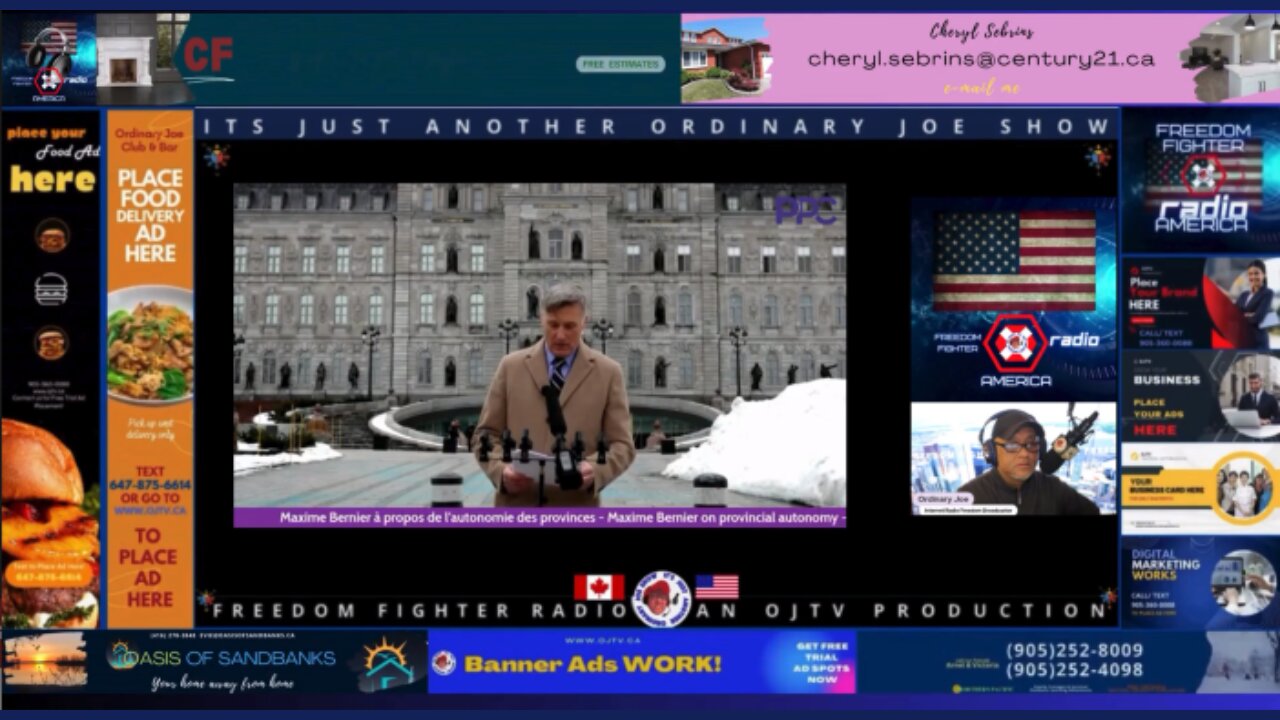Click the purple PPC logo in the video
Image resolution: width=1280 pixels, height=720 pixels.
tap(805, 209)
